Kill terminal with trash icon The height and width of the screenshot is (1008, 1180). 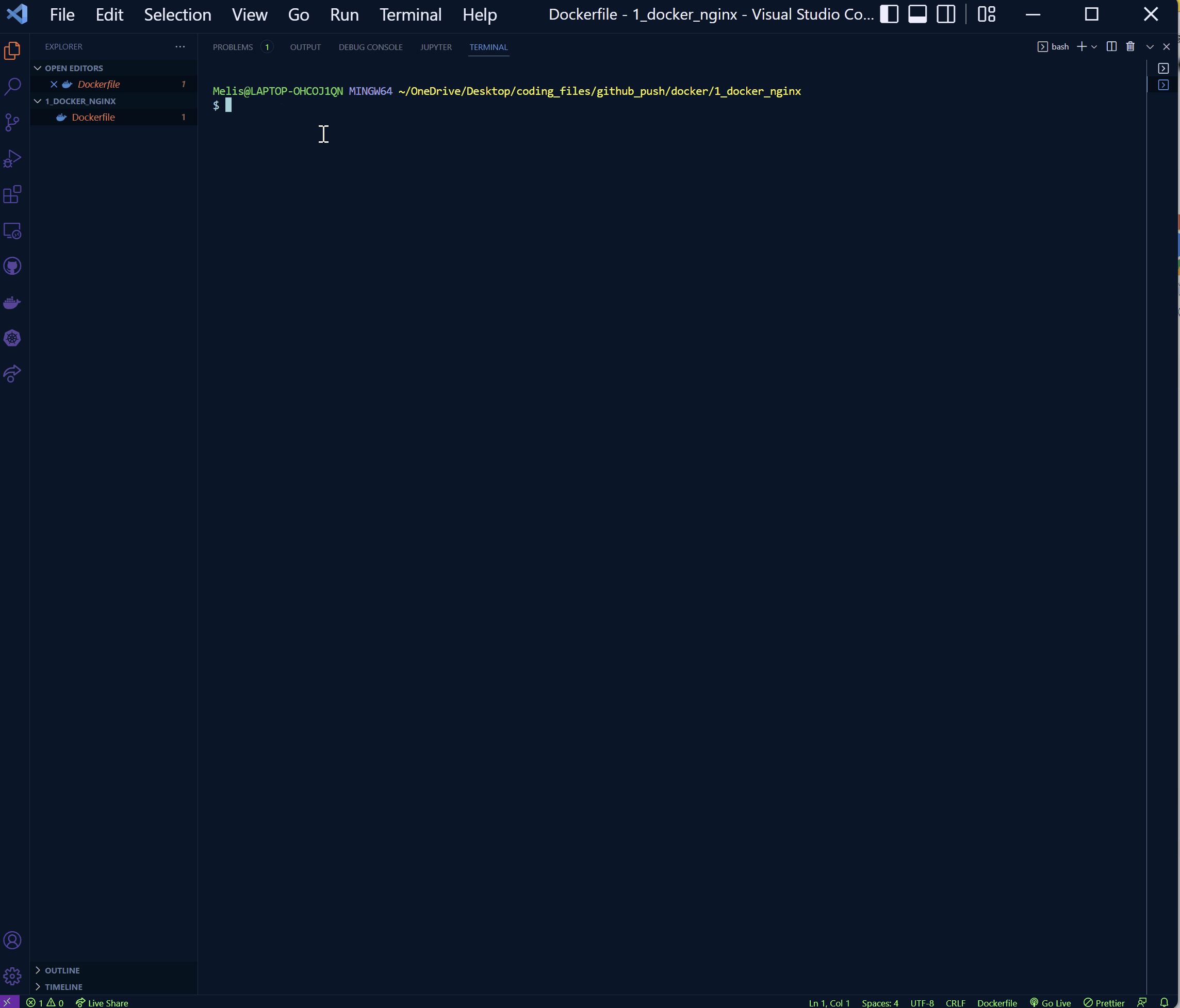(x=1130, y=47)
